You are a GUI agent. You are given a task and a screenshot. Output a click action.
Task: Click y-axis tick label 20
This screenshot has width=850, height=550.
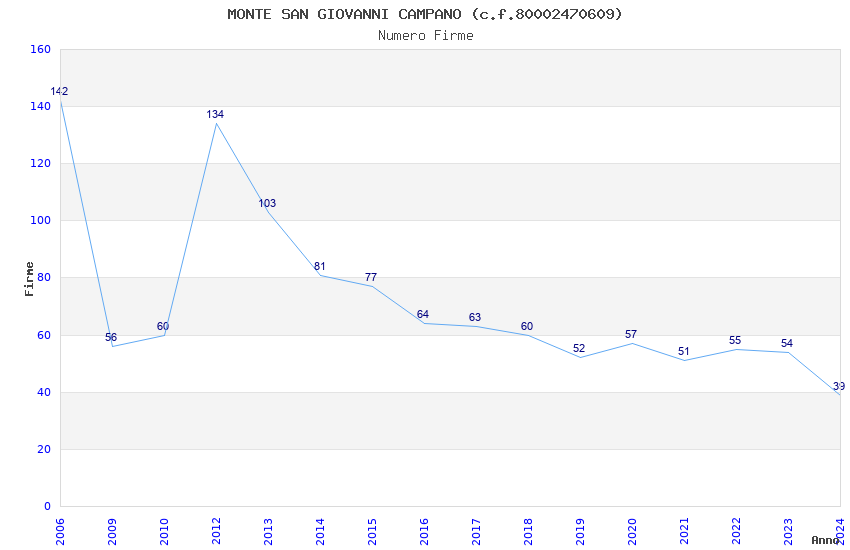[x=44, y=449]
